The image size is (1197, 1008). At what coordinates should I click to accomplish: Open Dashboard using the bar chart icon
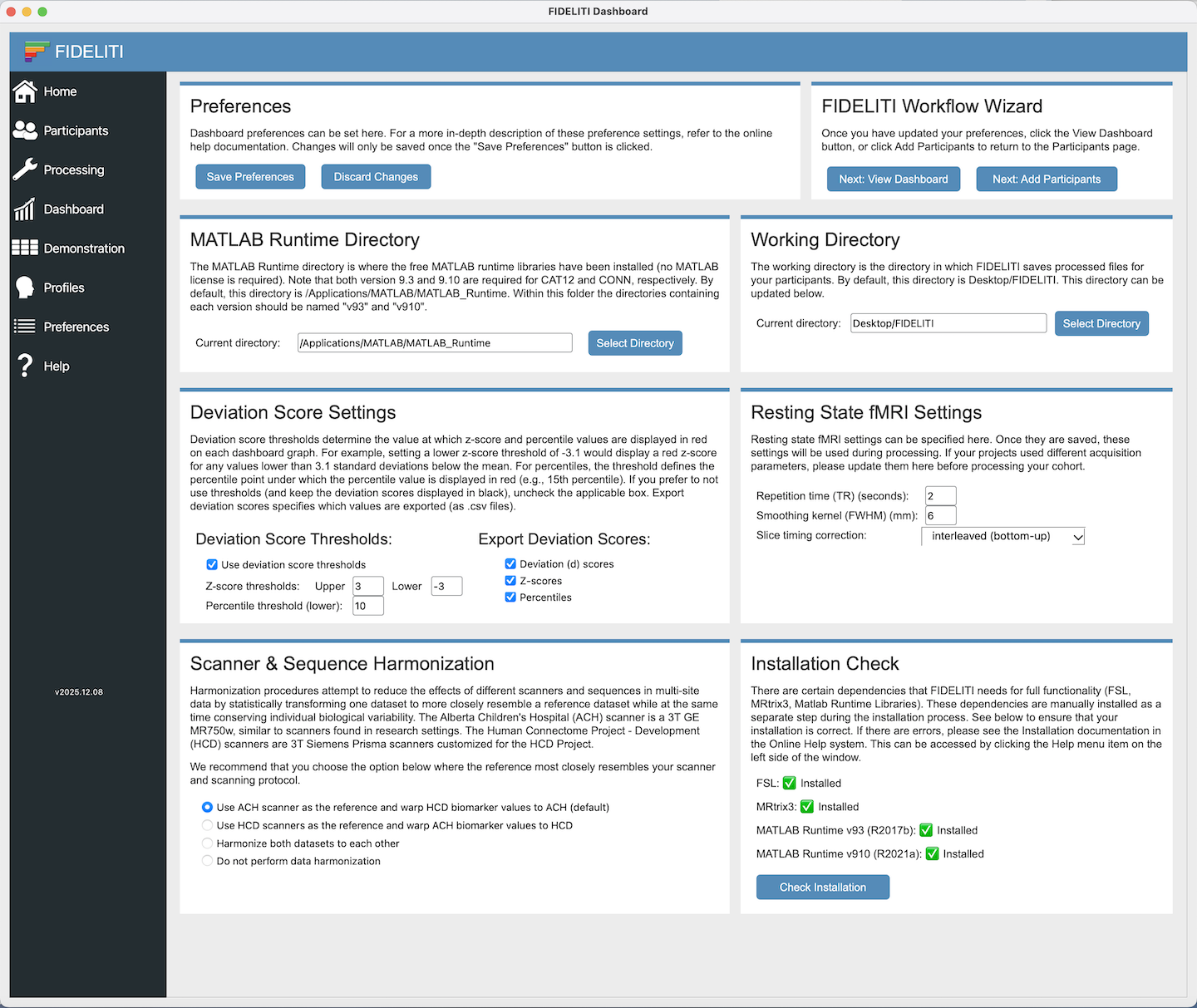pyautogui.click(x=25, y=209)
